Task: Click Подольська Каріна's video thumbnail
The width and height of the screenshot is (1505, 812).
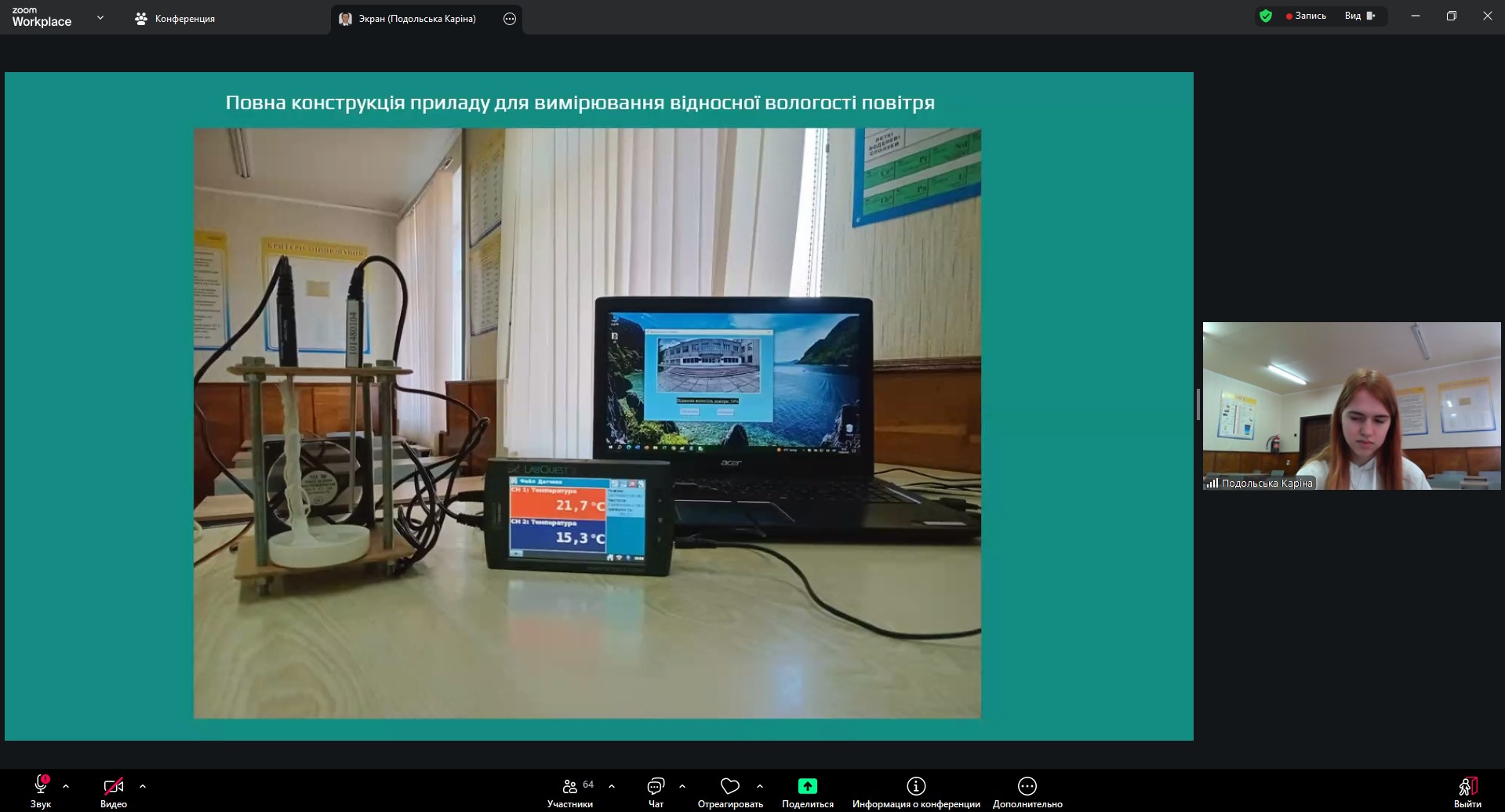Action: click(1351, 405)
